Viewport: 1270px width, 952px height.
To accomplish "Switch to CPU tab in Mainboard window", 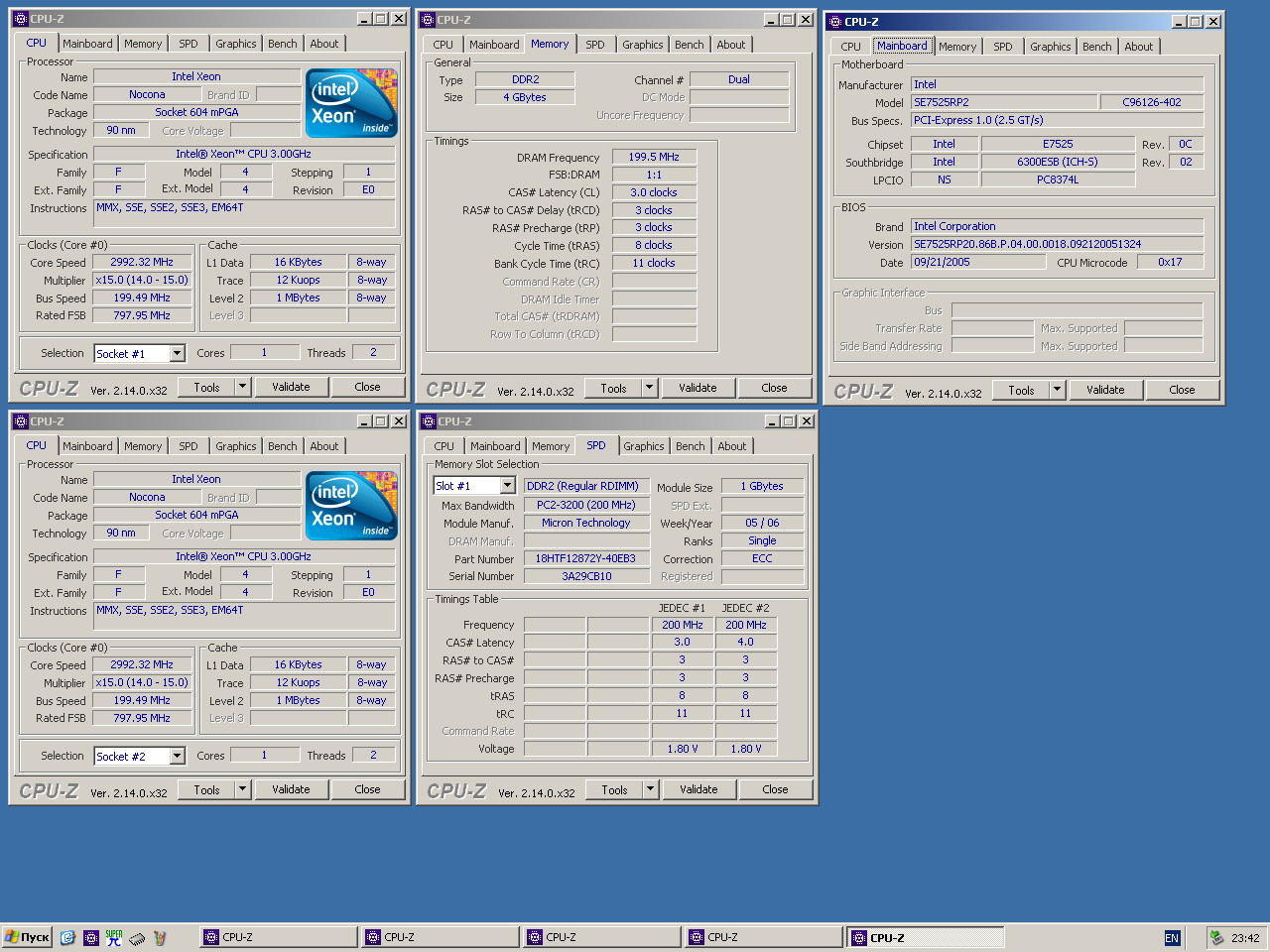I will tap(851, 47).
